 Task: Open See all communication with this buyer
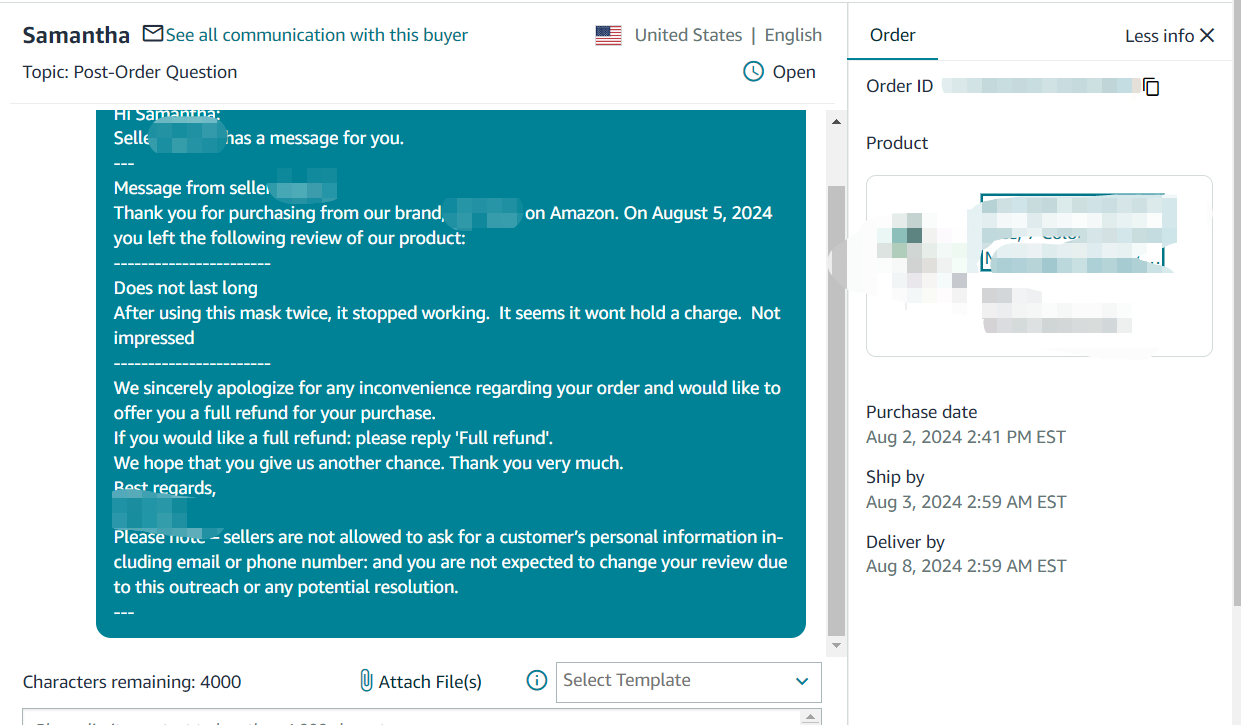coord(316,35)
